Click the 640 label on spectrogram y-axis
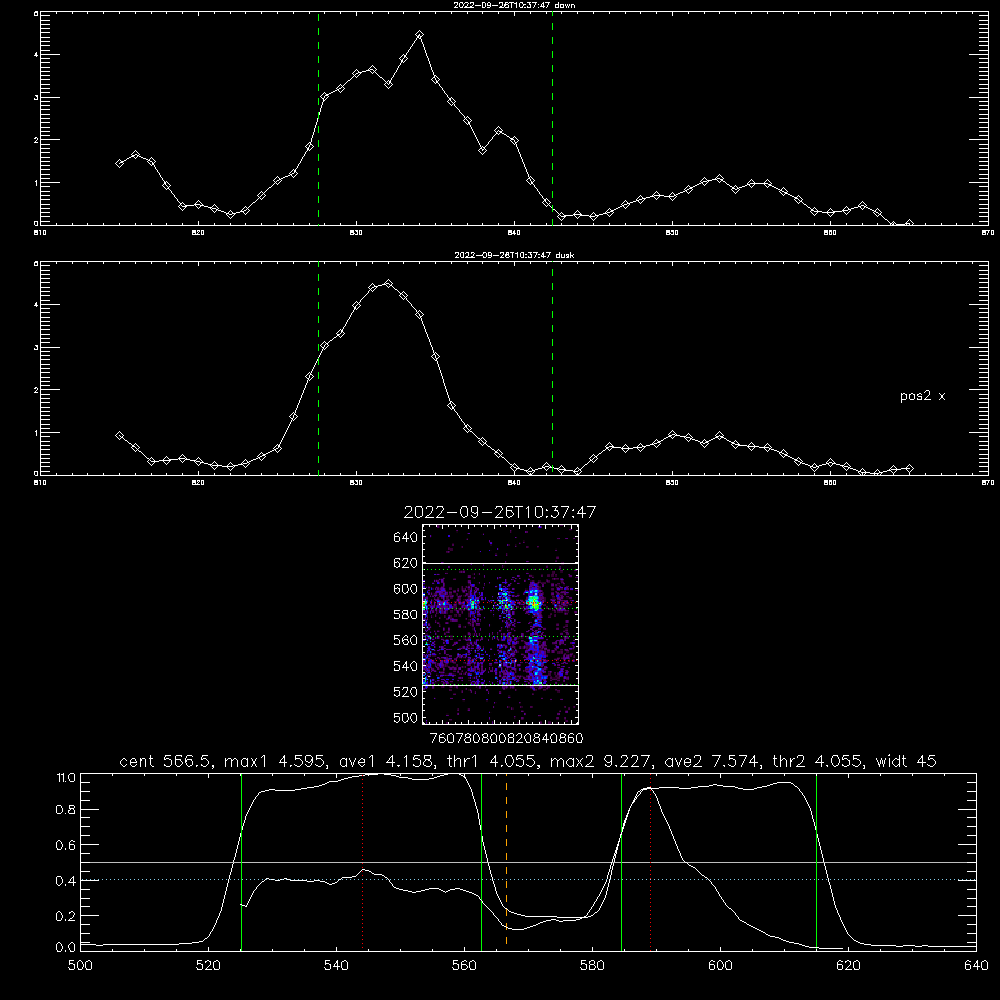The width and height of the screenshot is (1000, 1000). click(405, 537)
